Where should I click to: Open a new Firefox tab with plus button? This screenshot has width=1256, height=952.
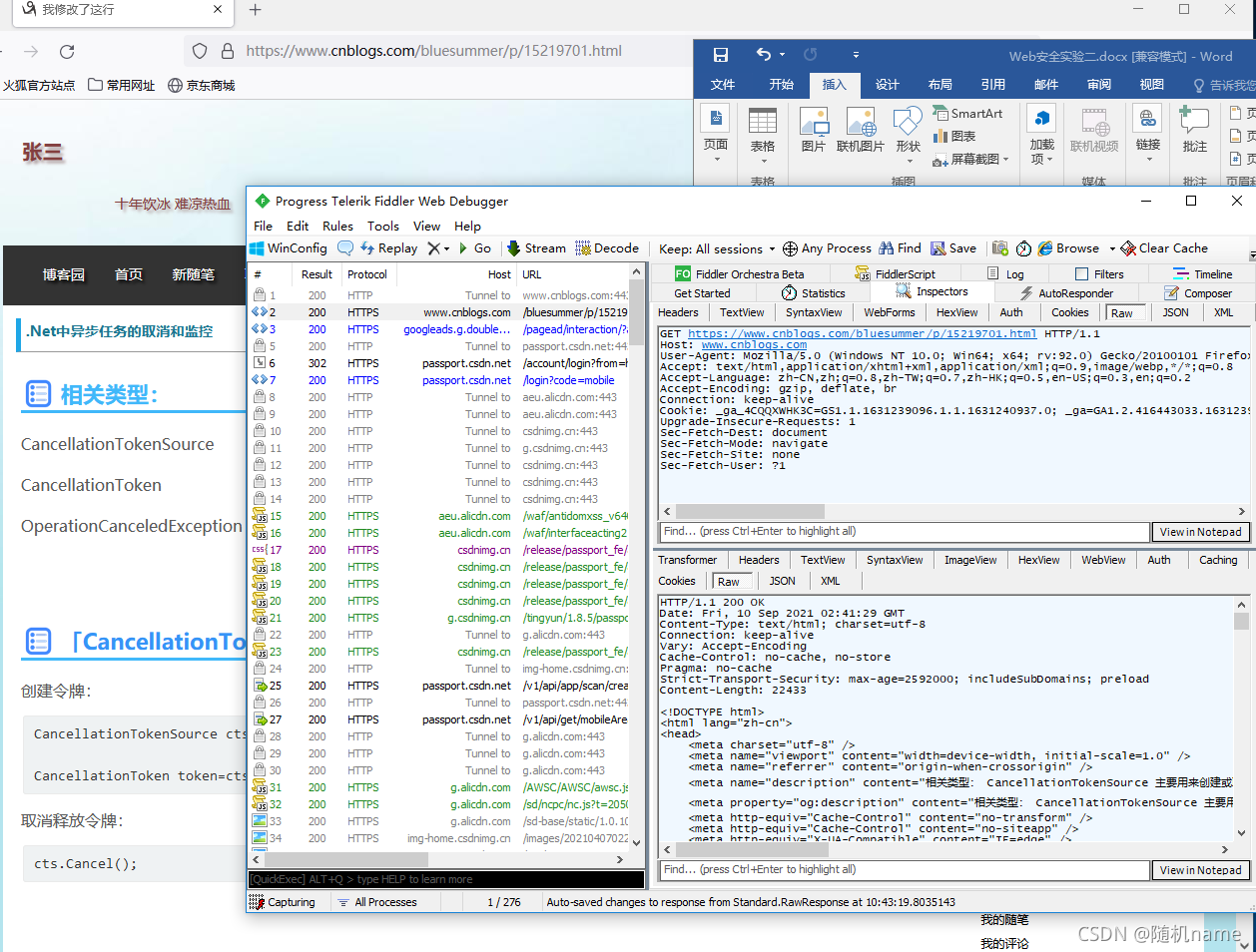(255, 10)
